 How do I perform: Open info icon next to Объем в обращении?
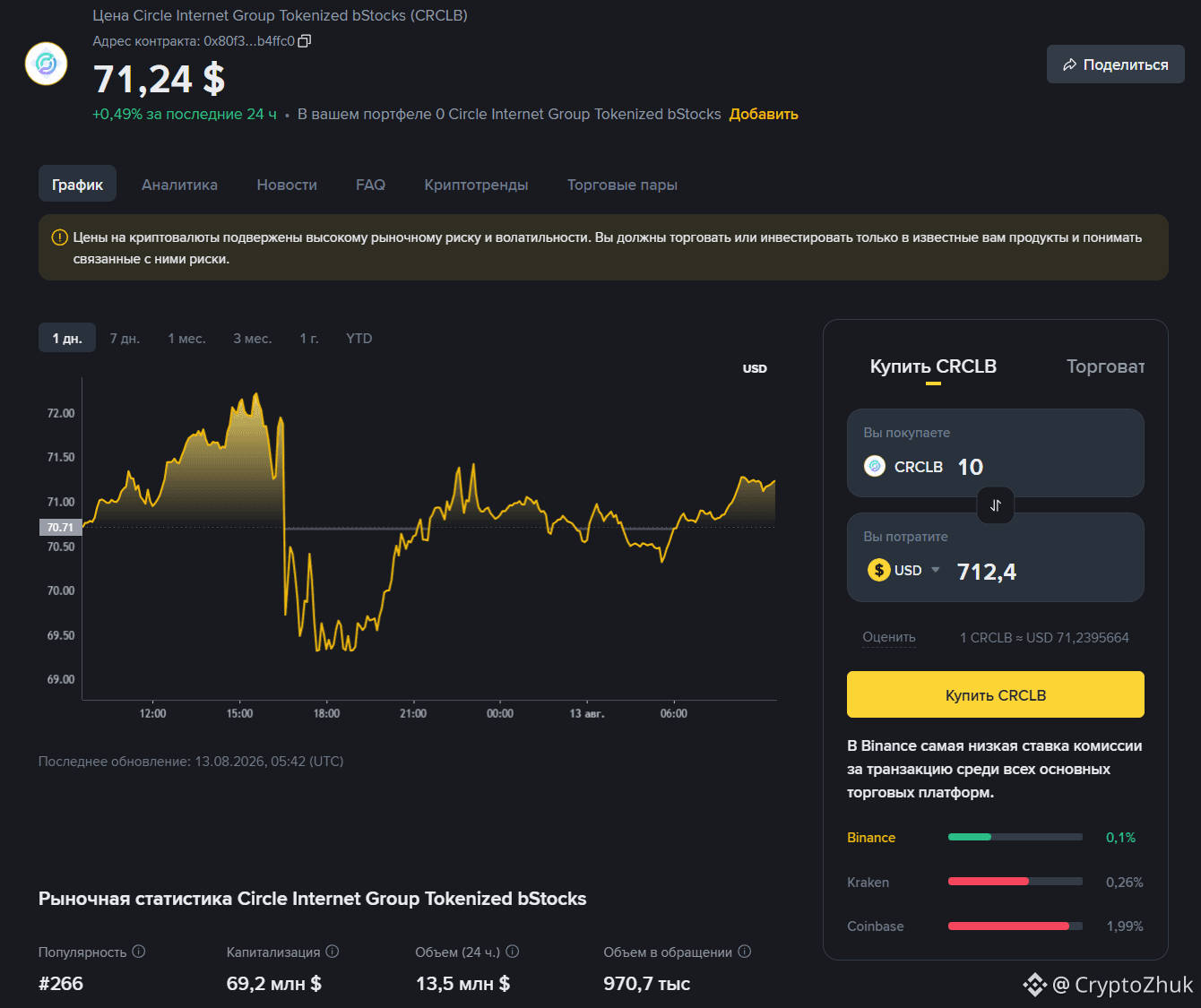pyautogui.click(x=744, y=952)
